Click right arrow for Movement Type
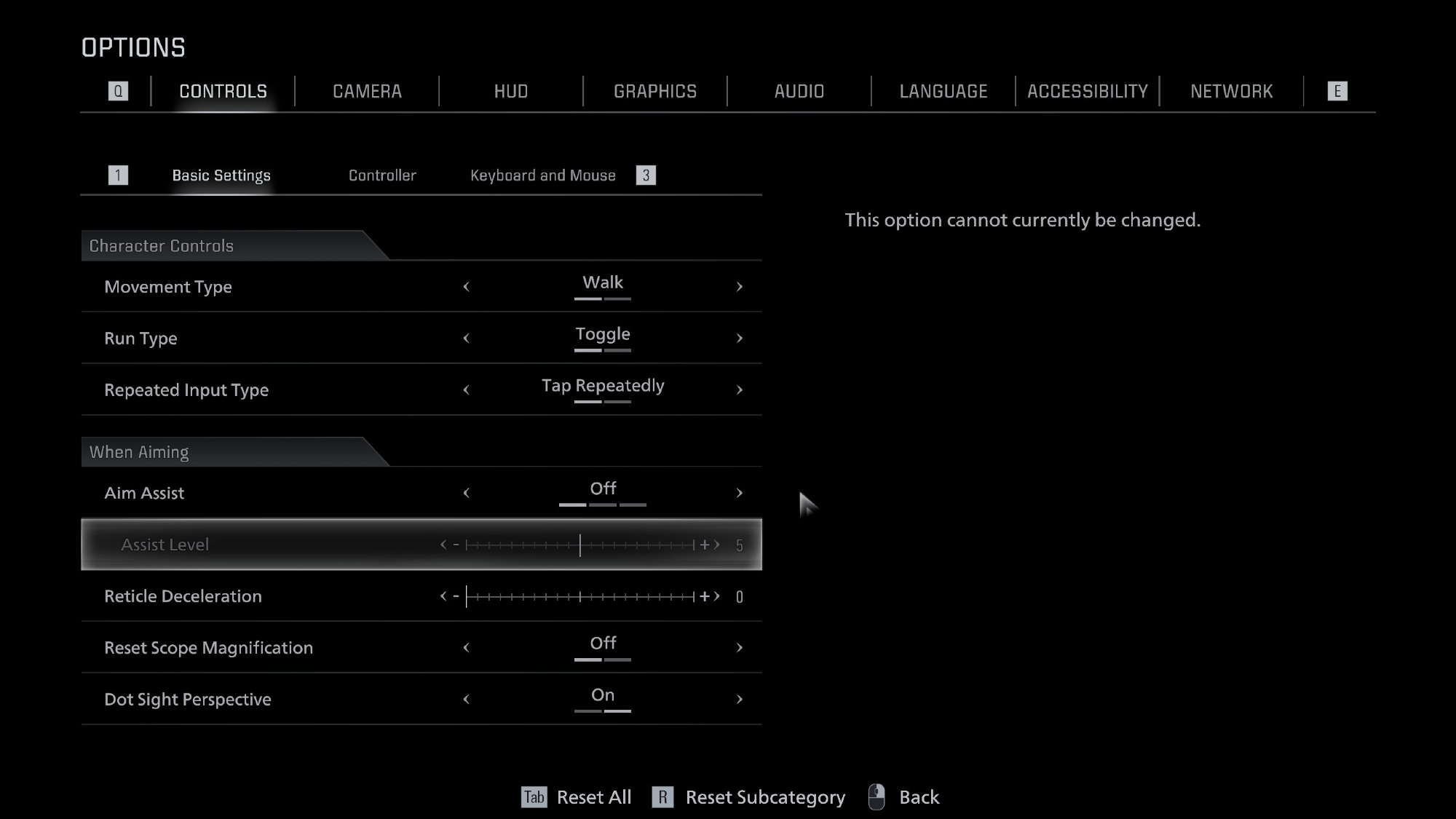 coord(739,287)
